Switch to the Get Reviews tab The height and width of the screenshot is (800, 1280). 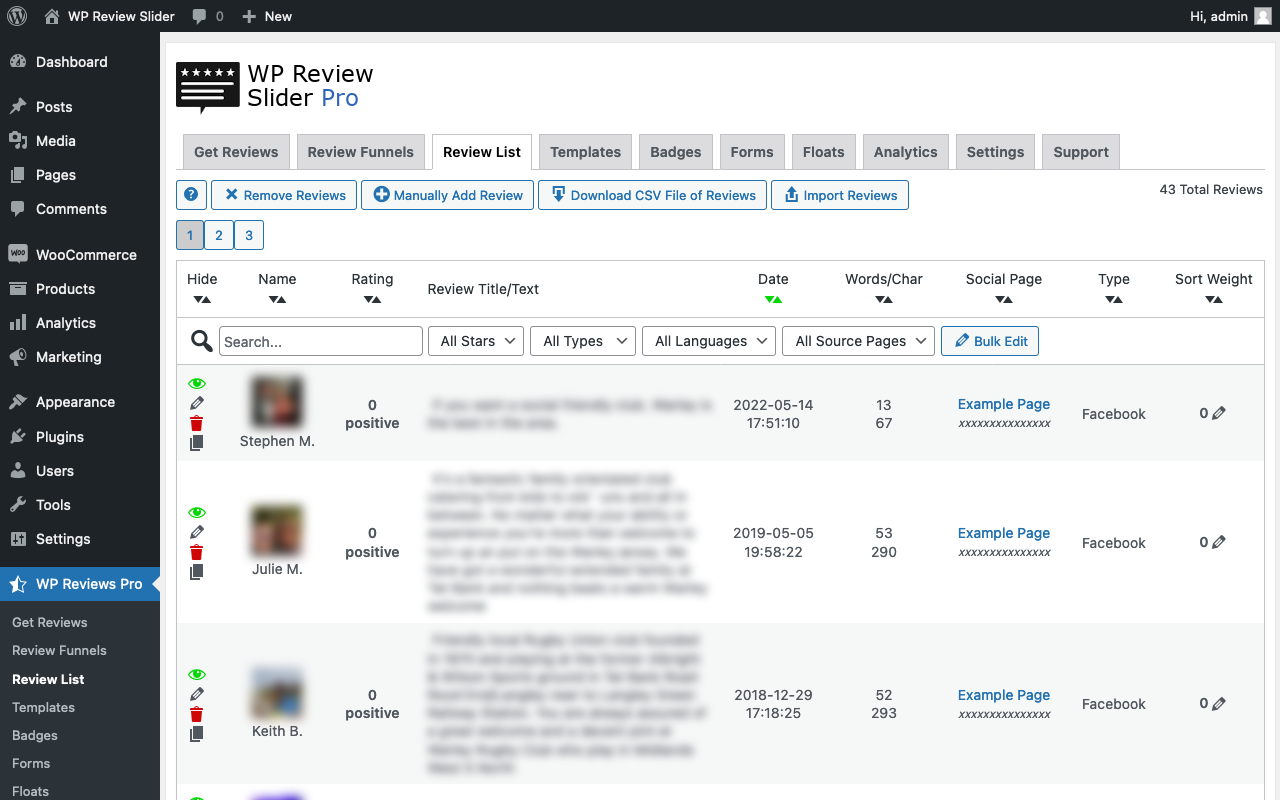point(236,152)
